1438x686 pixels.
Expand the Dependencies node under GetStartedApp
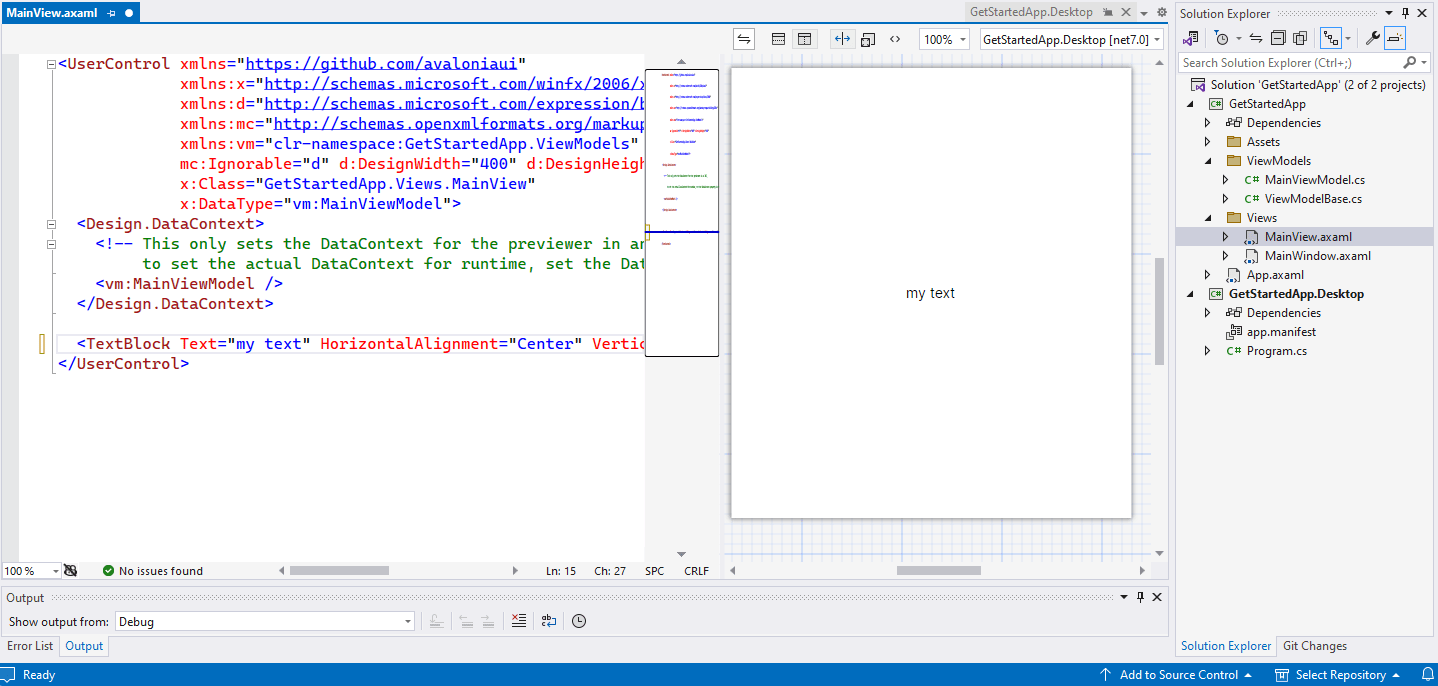pos(1207,123)
